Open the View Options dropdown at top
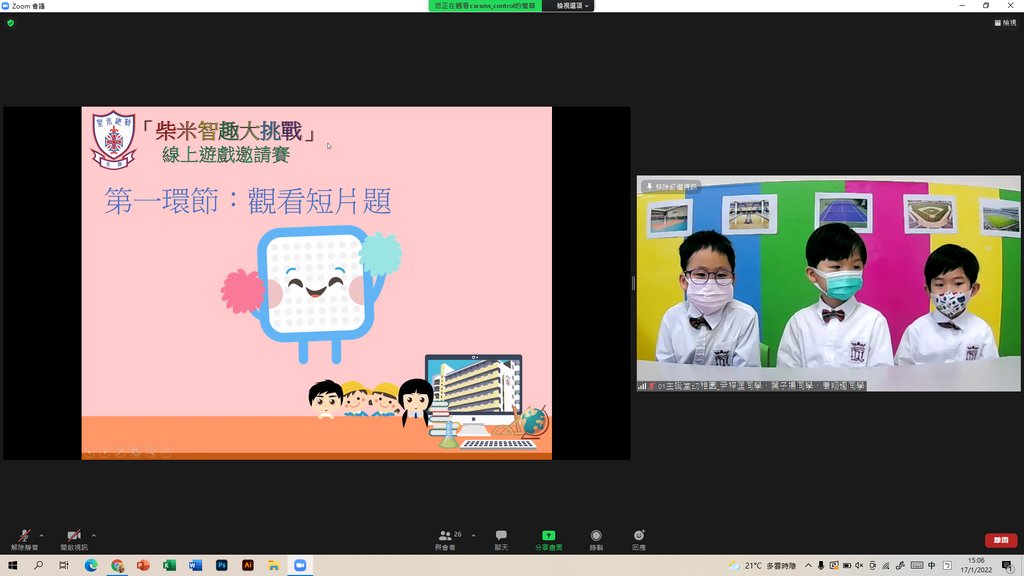1024x576 pixels. point(573,6)
